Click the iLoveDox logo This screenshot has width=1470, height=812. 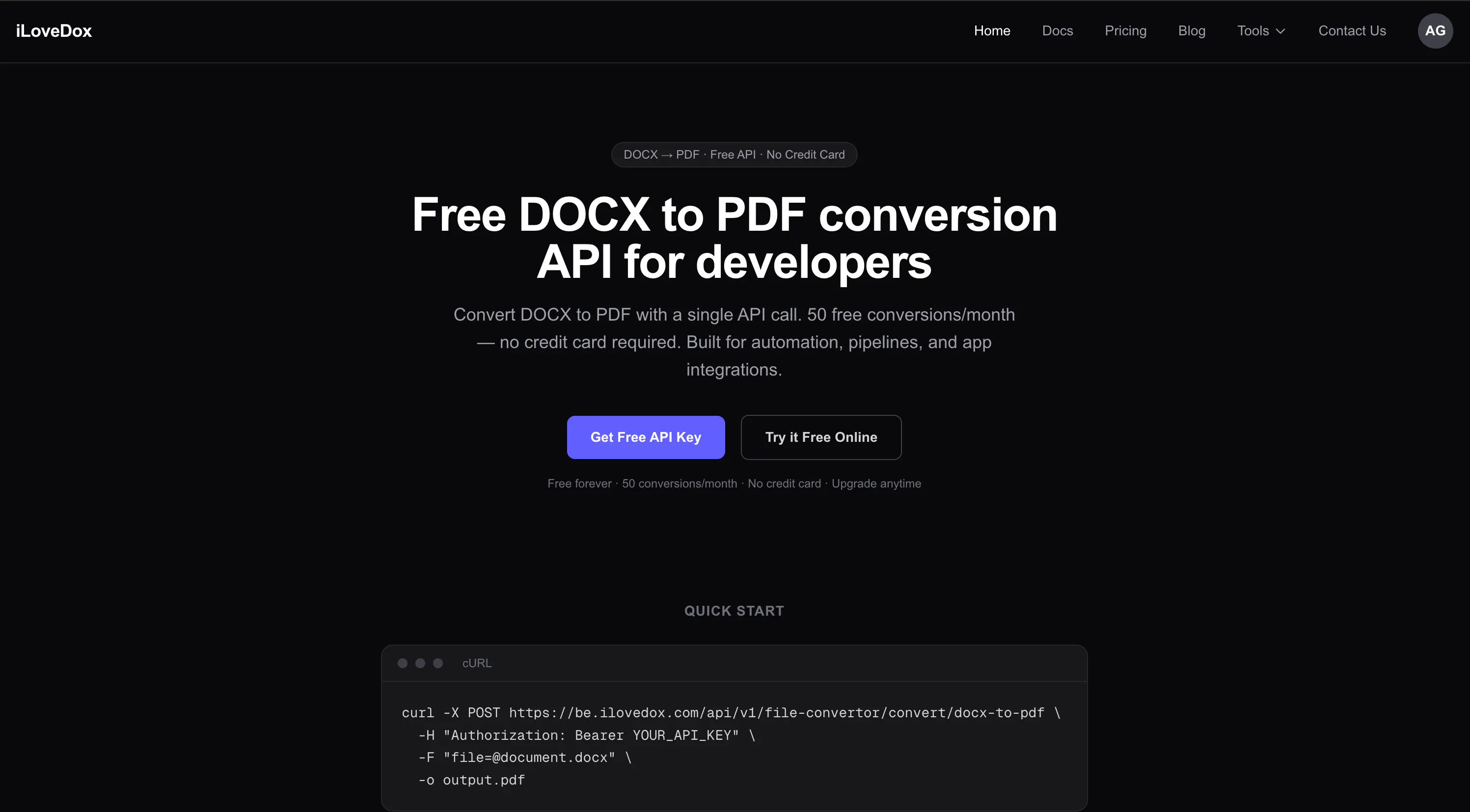click(x=54, y=31)
